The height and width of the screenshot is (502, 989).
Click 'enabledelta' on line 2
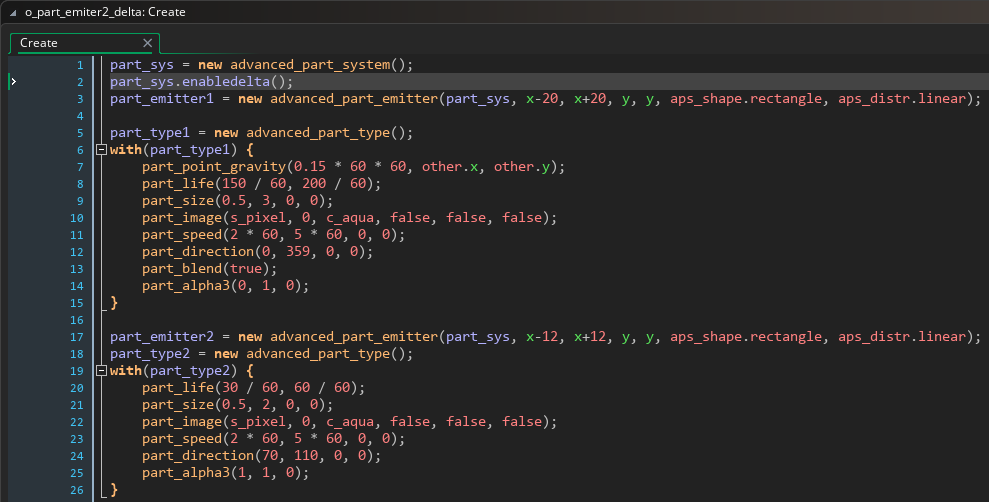coord(226,82)
